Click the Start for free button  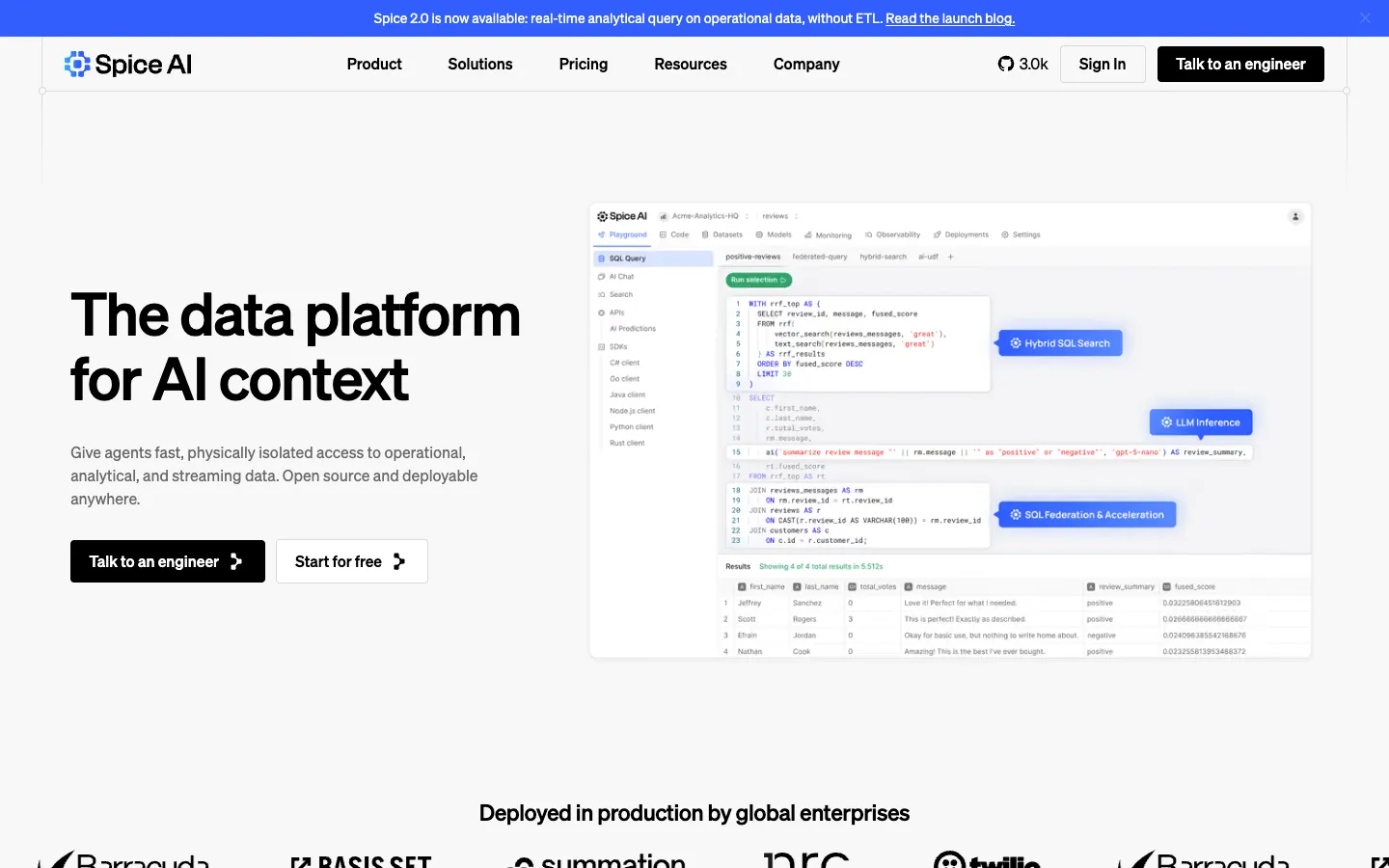(x=352, y=561)
